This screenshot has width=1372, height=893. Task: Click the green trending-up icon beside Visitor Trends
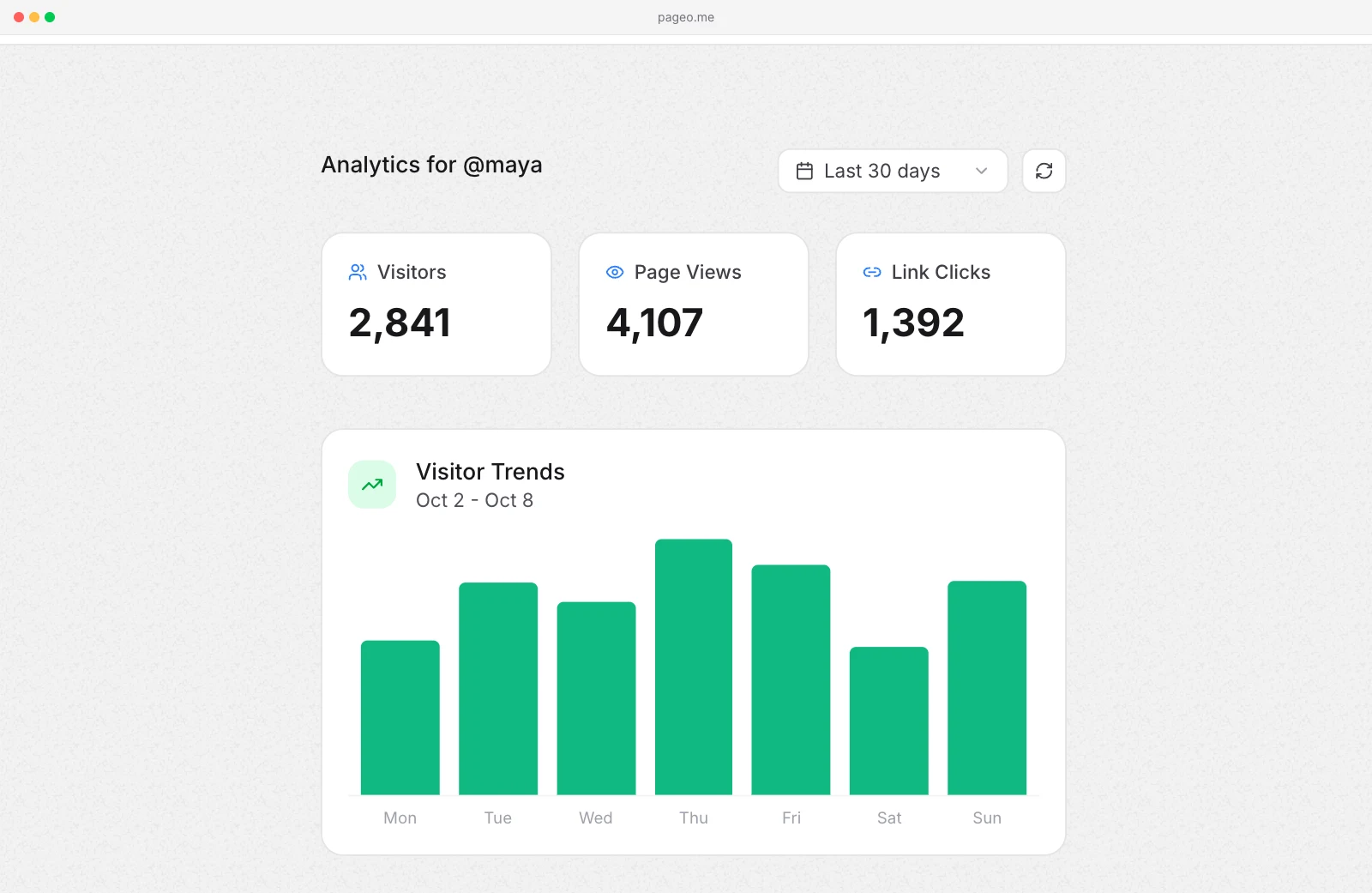[x=372, y=485]
